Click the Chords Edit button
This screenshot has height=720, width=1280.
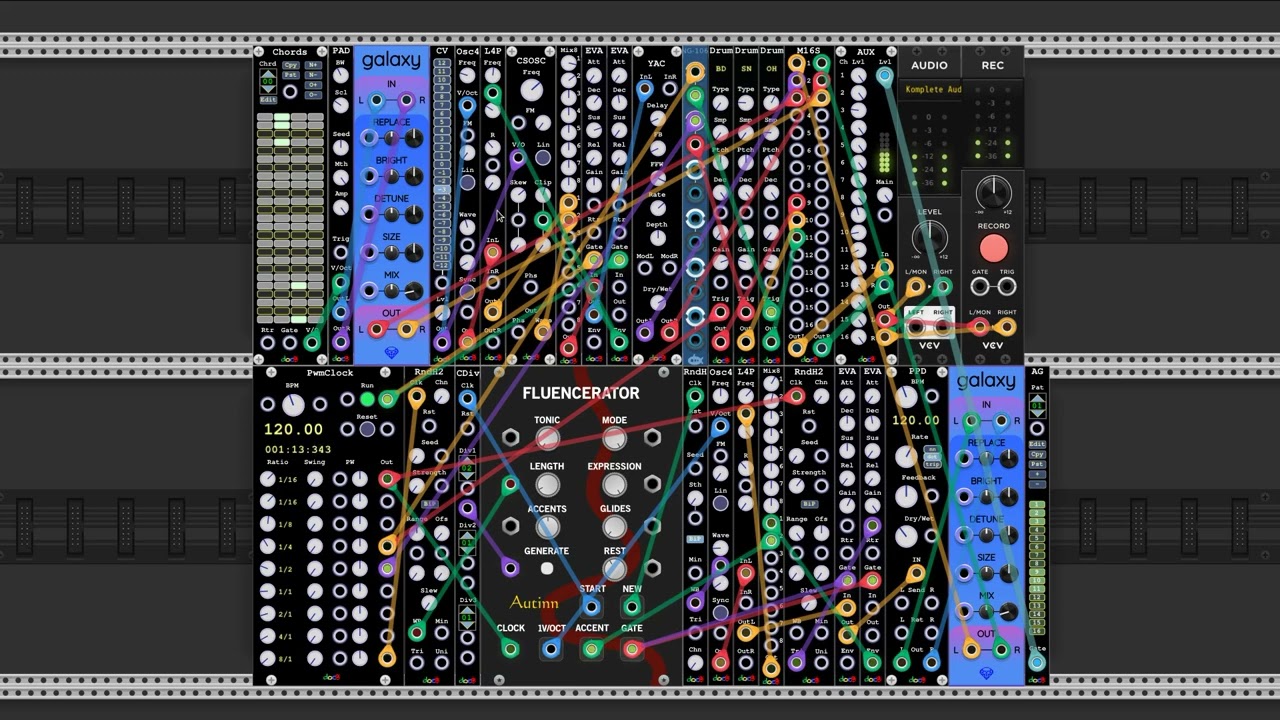point(268,101)
